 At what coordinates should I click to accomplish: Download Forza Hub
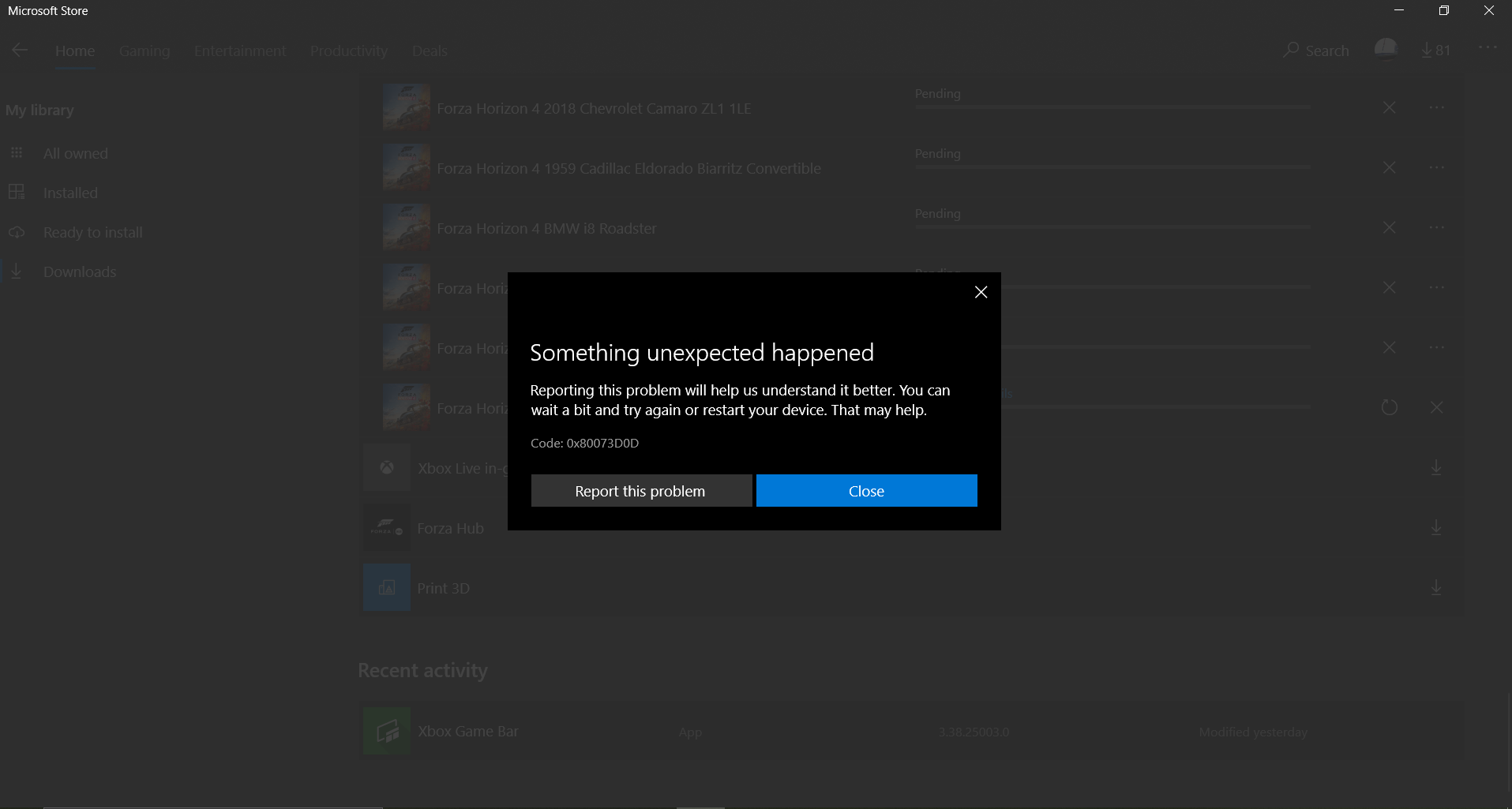point(1436,528)
